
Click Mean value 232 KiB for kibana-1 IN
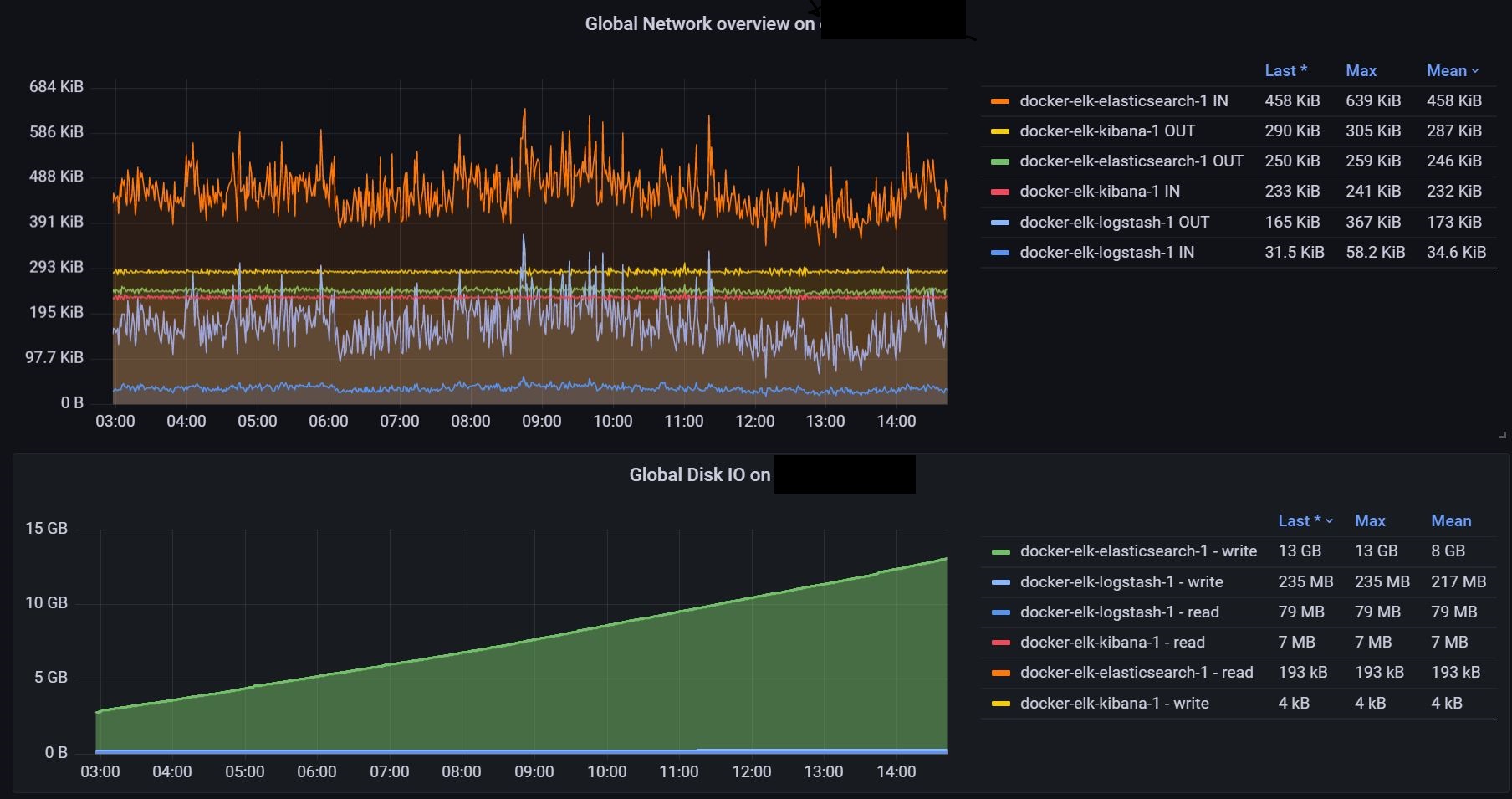pos(1454,192)
